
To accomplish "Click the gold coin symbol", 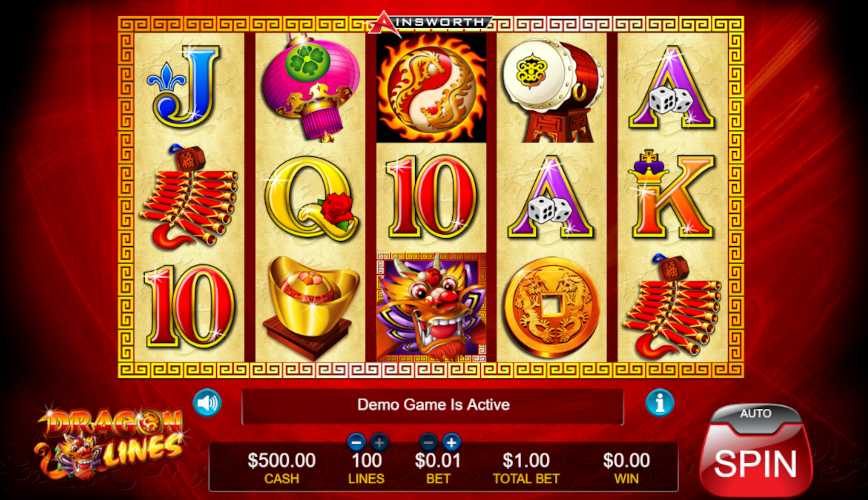I will coord(552,307).
